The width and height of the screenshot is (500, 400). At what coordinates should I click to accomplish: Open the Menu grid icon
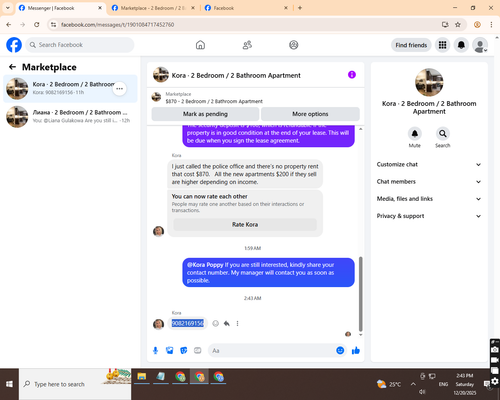pos(442,45)
